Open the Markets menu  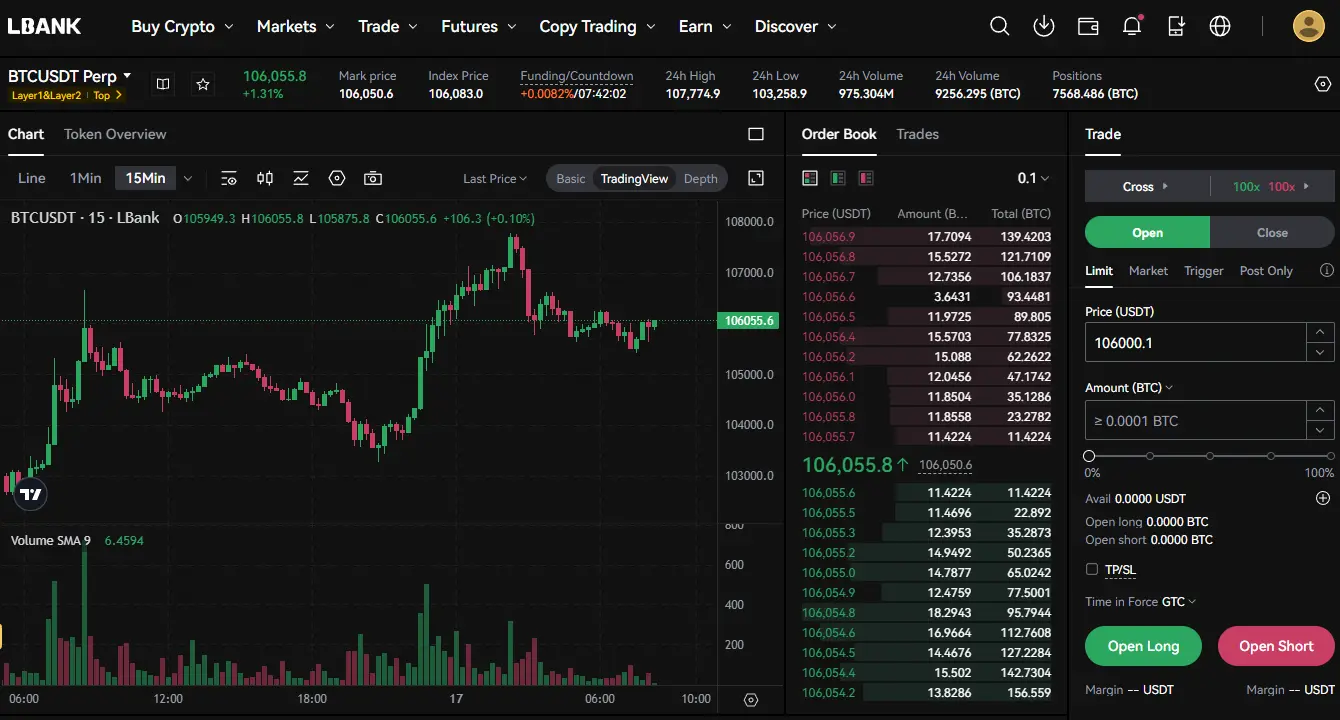coord(297,27)
